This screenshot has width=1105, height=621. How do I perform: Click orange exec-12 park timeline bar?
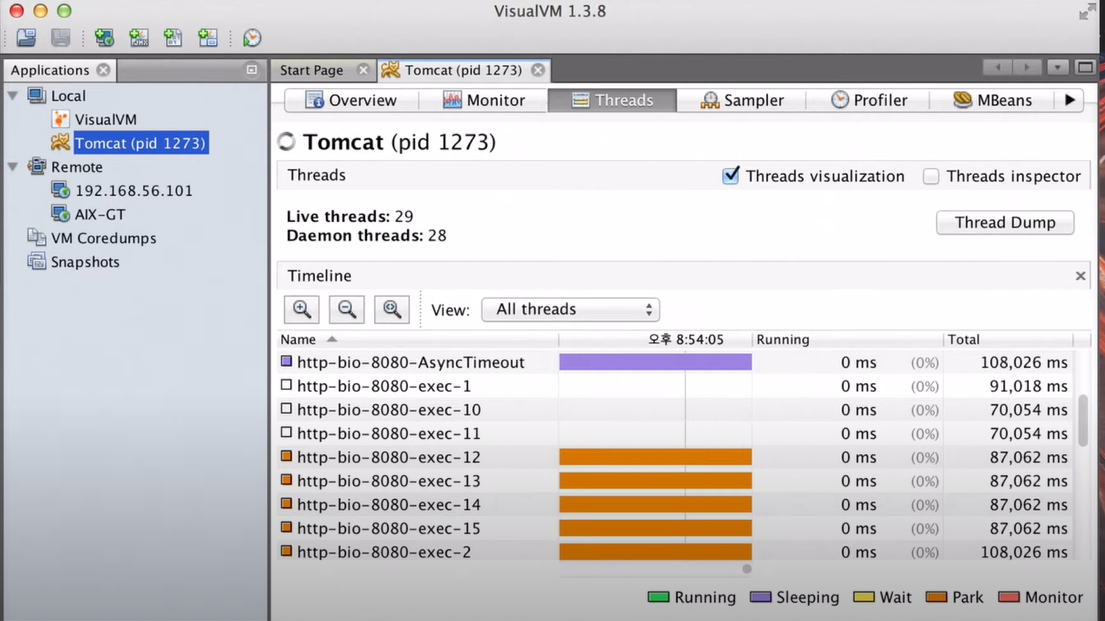(655, 457)
